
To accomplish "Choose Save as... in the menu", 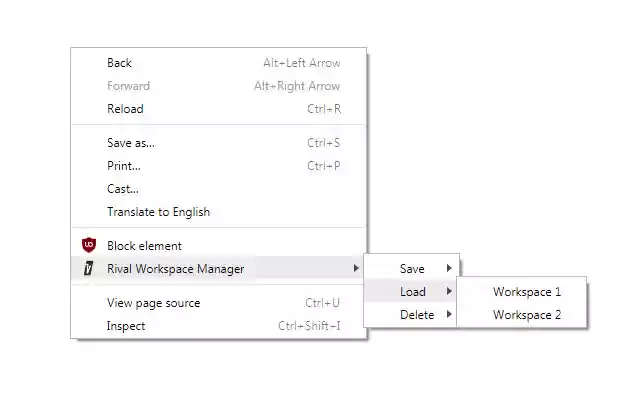I will pos(219,143).
